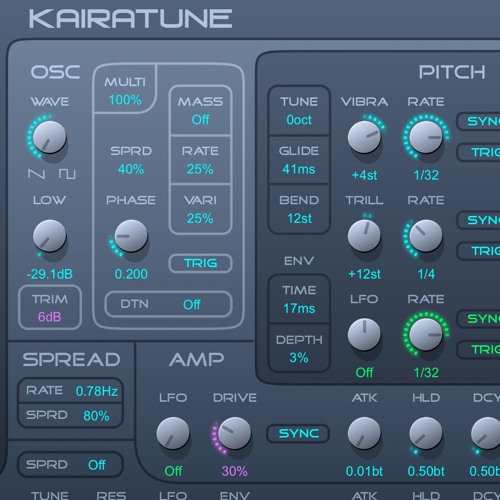Toggle the TRIG button below VARI
Viewport: 500px width, 500px height.
coord(200,263)
